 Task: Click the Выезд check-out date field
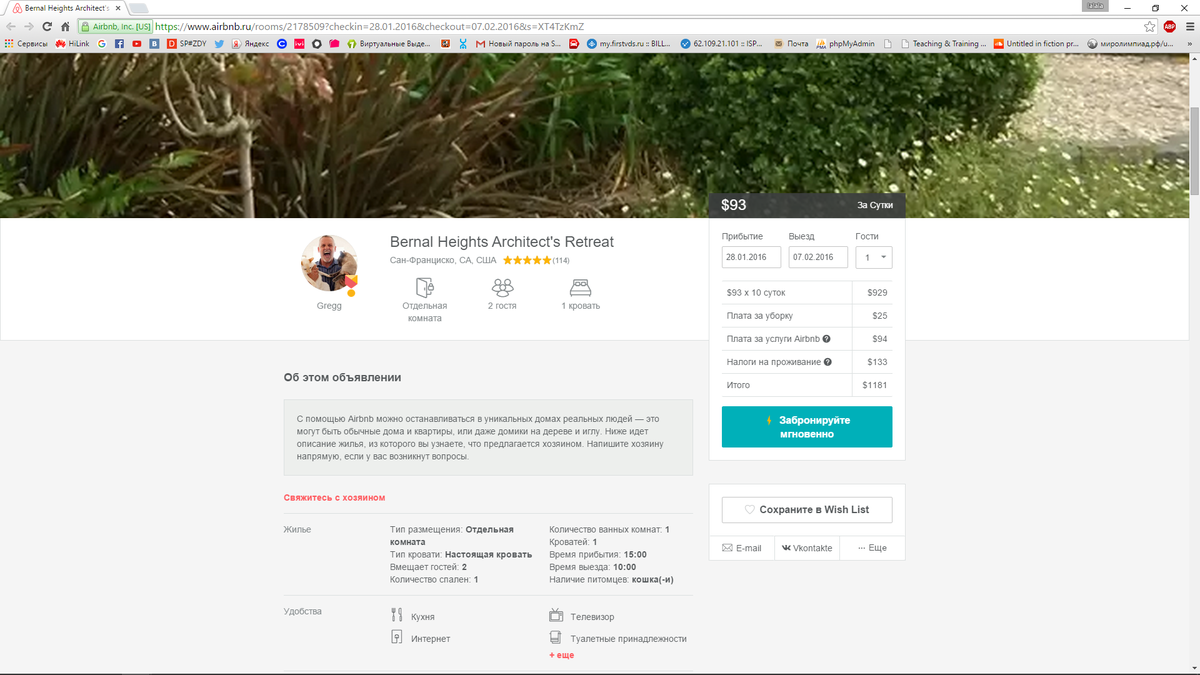coord(818,257)
